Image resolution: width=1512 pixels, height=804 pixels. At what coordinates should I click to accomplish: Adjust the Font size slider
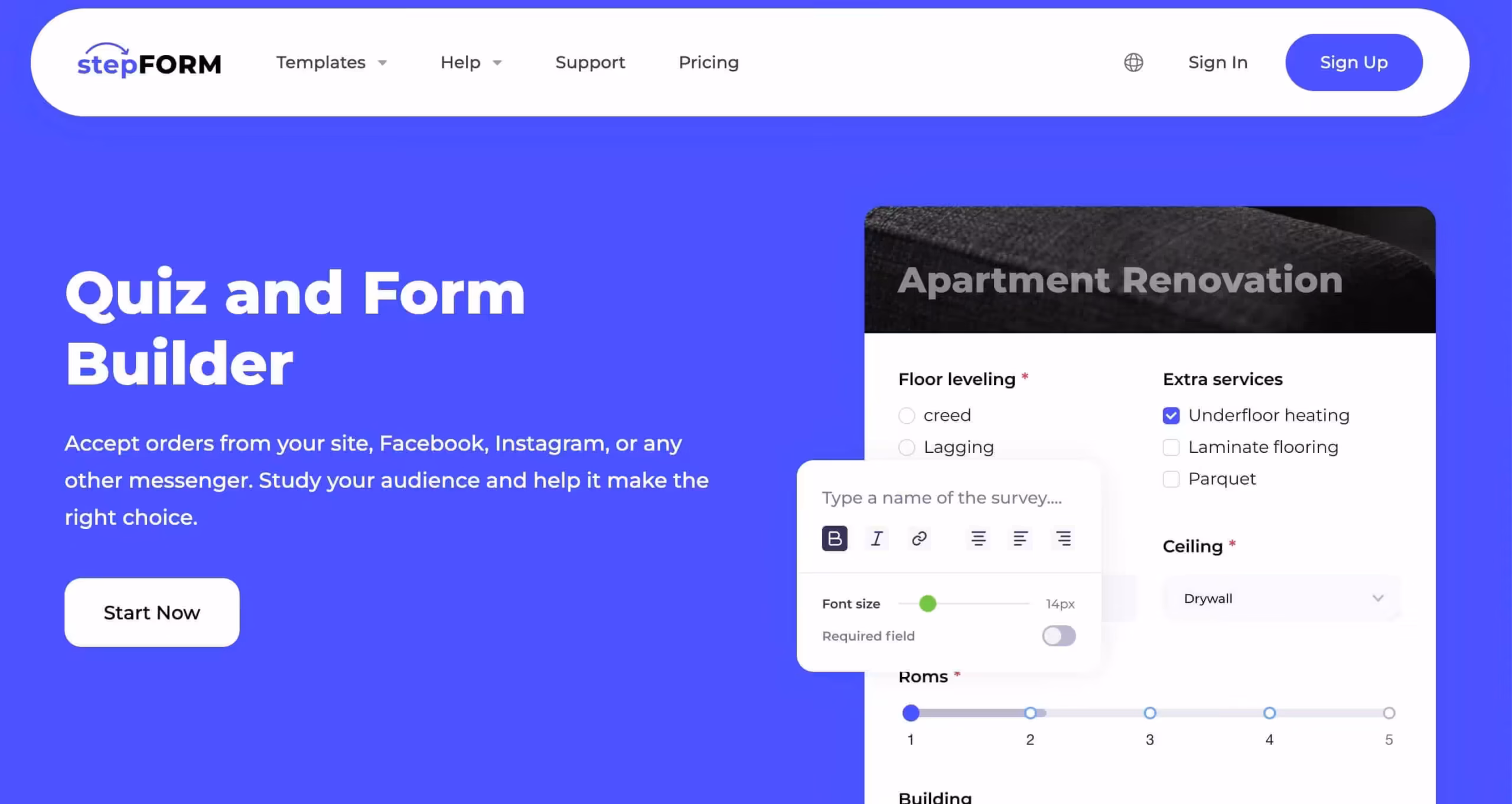(928, 604)
